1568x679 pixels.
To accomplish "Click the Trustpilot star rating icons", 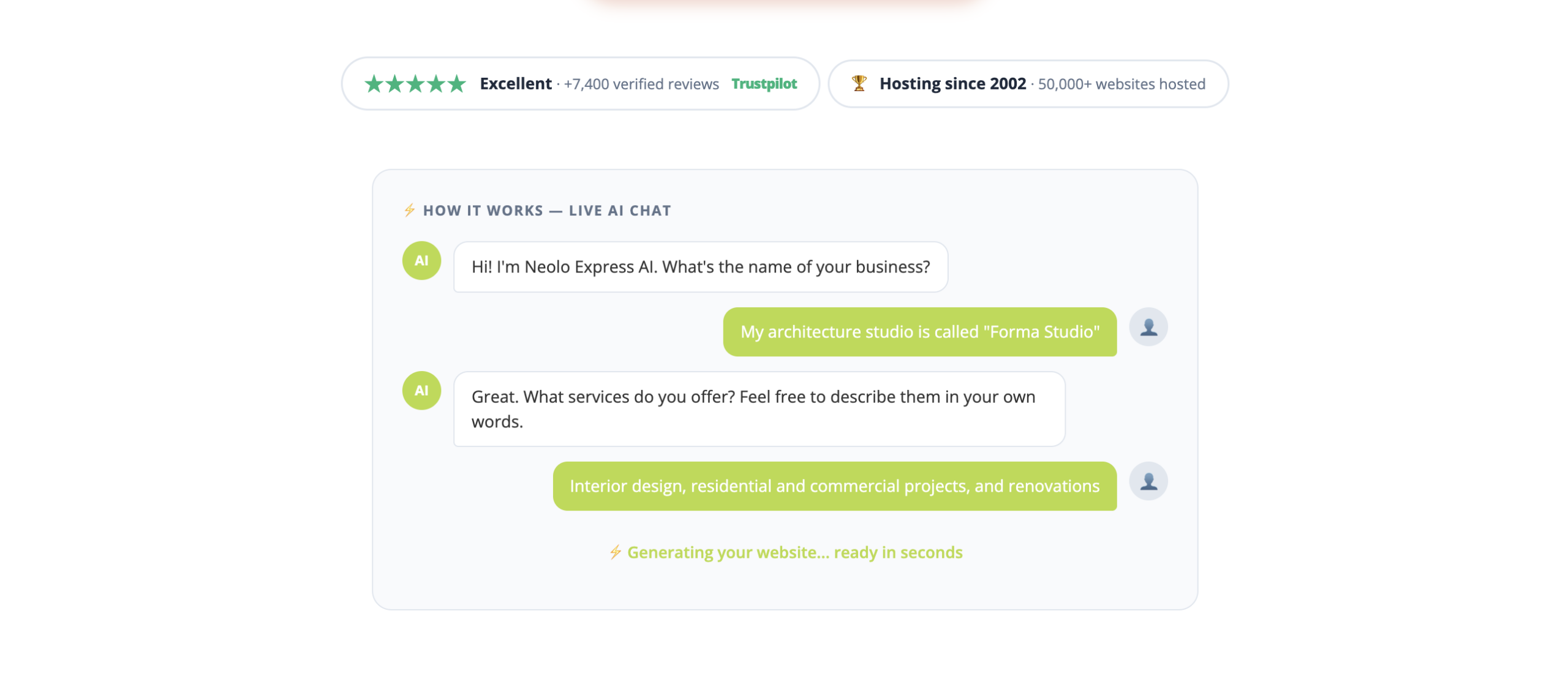I will [413, 84].
